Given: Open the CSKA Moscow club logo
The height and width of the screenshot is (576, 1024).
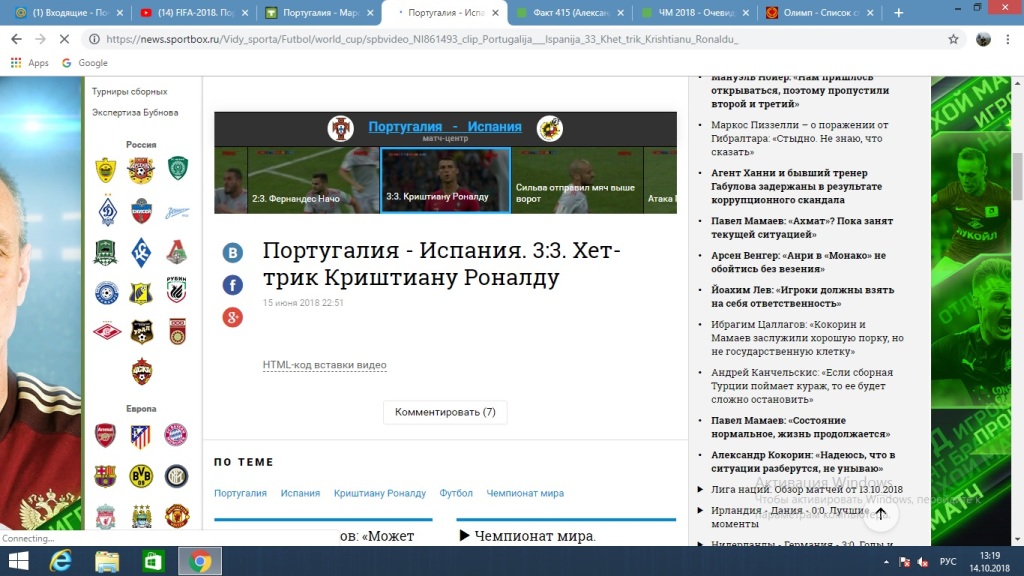Looking at the screenshot, I should 142,372.
